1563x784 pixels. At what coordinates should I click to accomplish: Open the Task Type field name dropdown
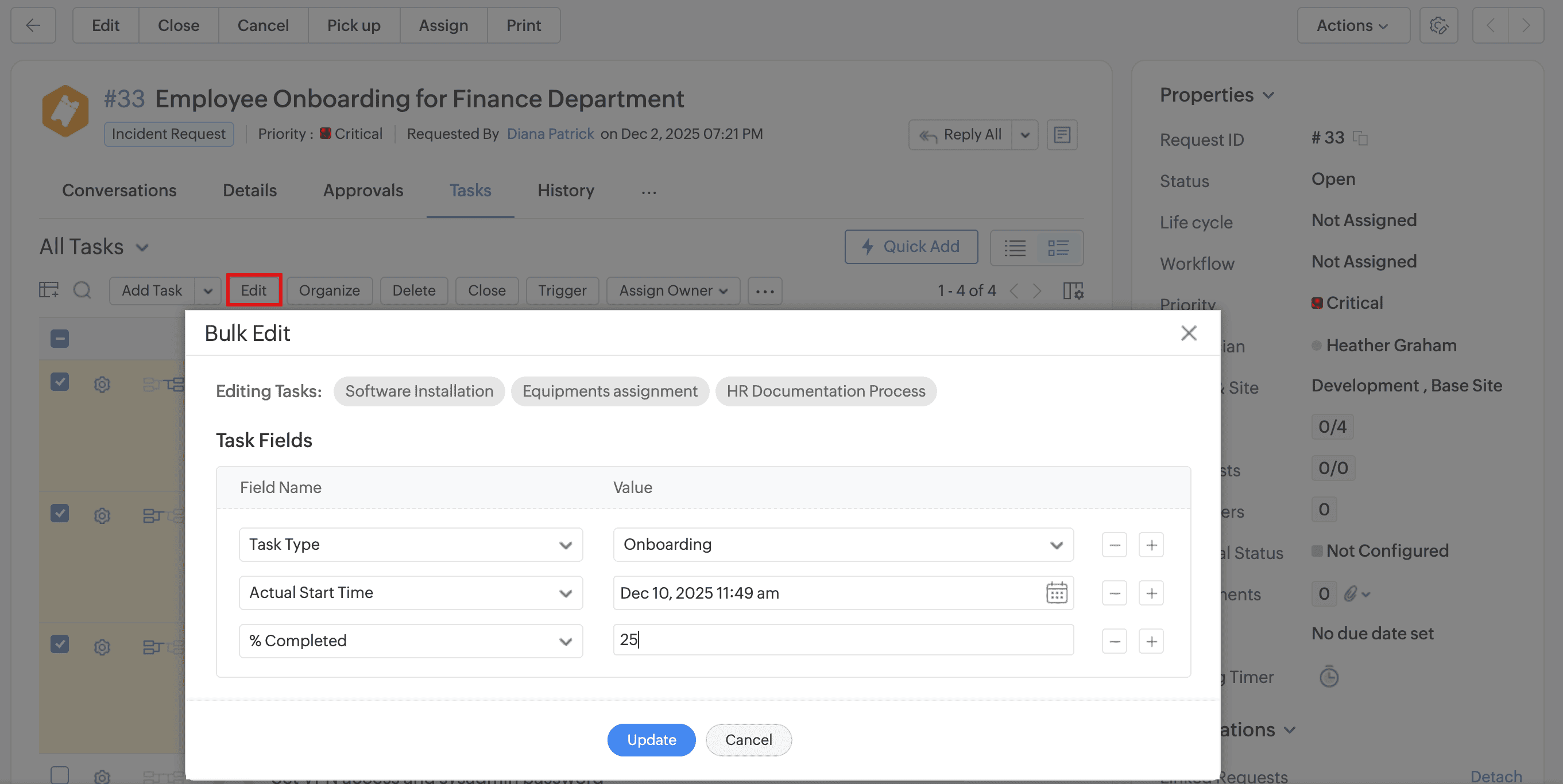point(411,545)
